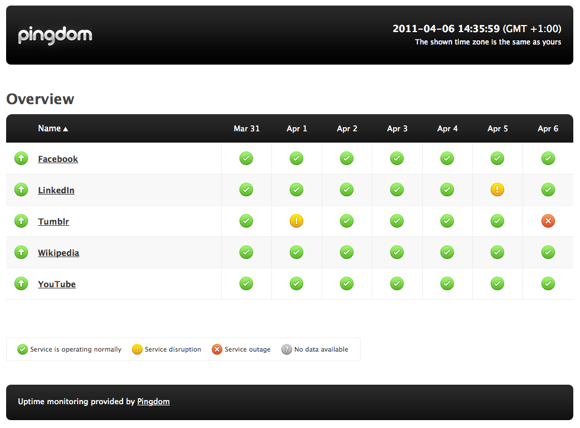Click the 'Service disruption' legend text

(173, 350)
